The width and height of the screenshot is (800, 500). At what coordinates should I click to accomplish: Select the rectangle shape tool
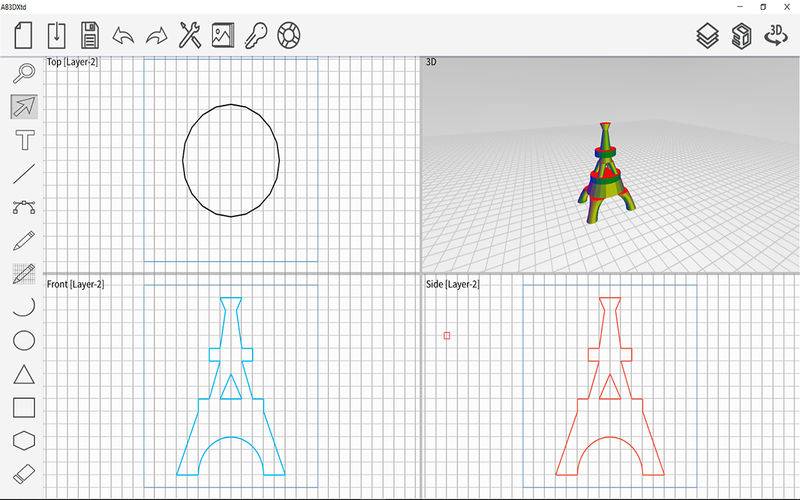pos(24,408)
